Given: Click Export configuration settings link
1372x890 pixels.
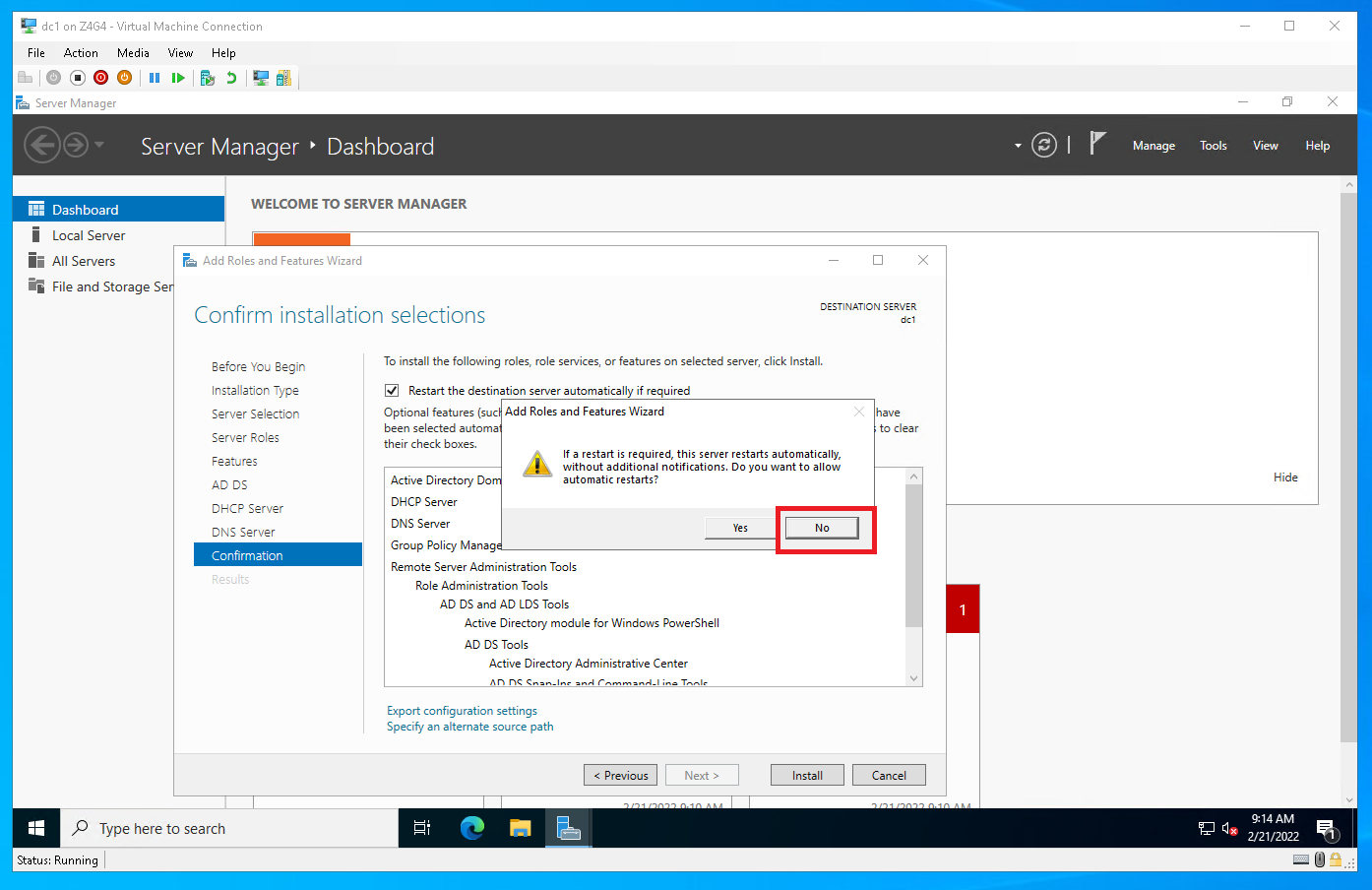Looking at the screenshot, I should 462,711.
